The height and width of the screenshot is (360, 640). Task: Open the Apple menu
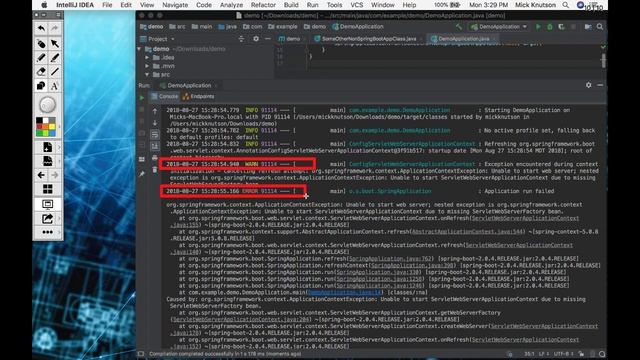(x=44, y=5)
